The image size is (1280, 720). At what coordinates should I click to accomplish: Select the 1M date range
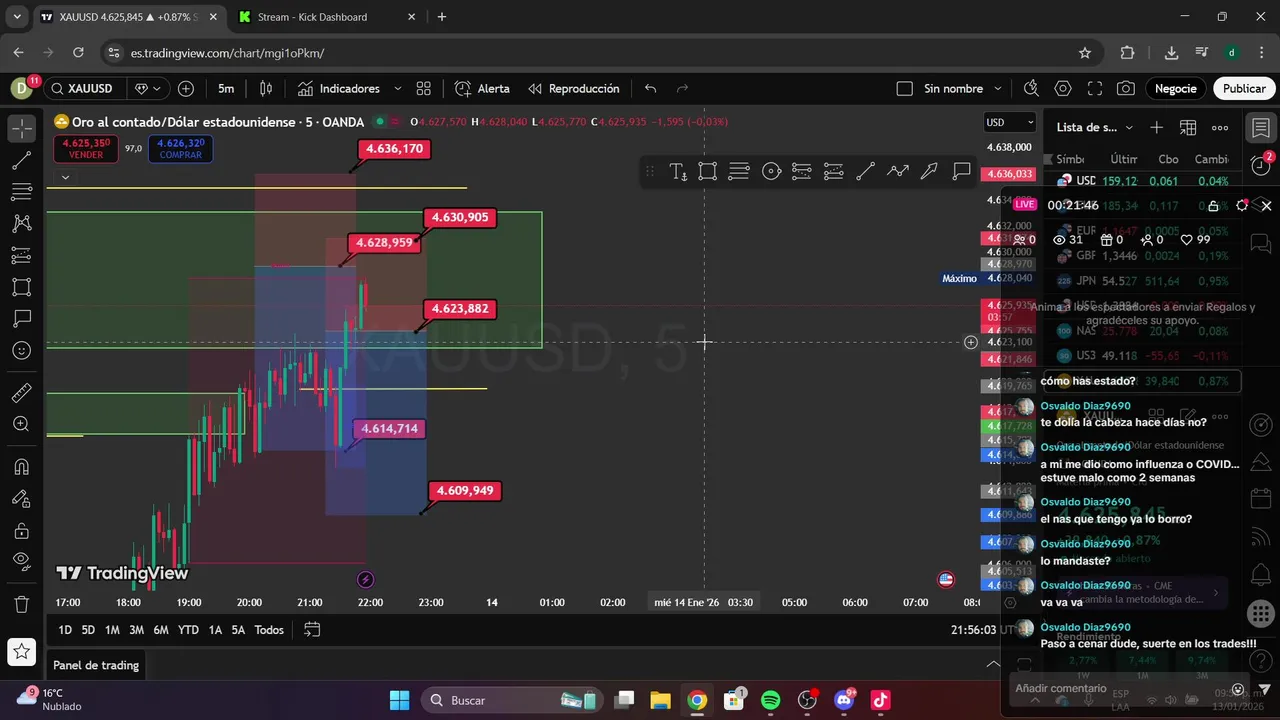tap(112, 629)
